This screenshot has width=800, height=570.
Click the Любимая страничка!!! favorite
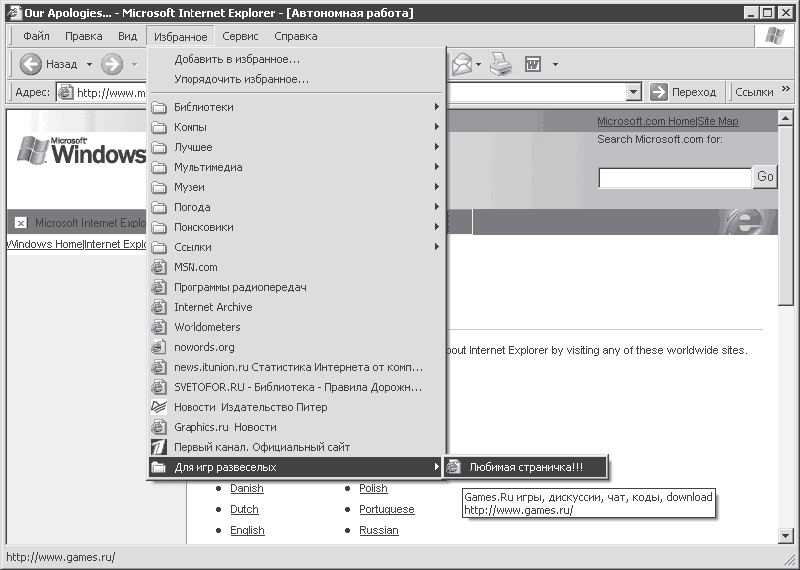tap(525, 467)
